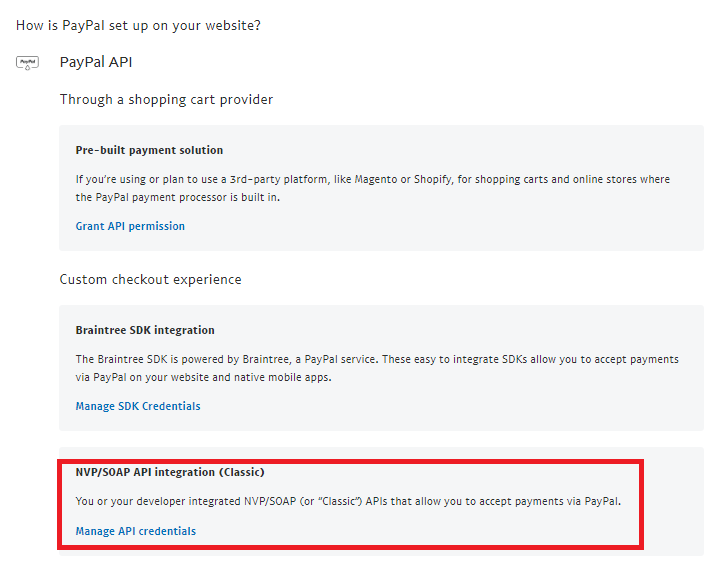This screenshot has width=709, height=562.
Task: Click 'Through a shopping cart provider' subheading
Action: tap(166, 99)
